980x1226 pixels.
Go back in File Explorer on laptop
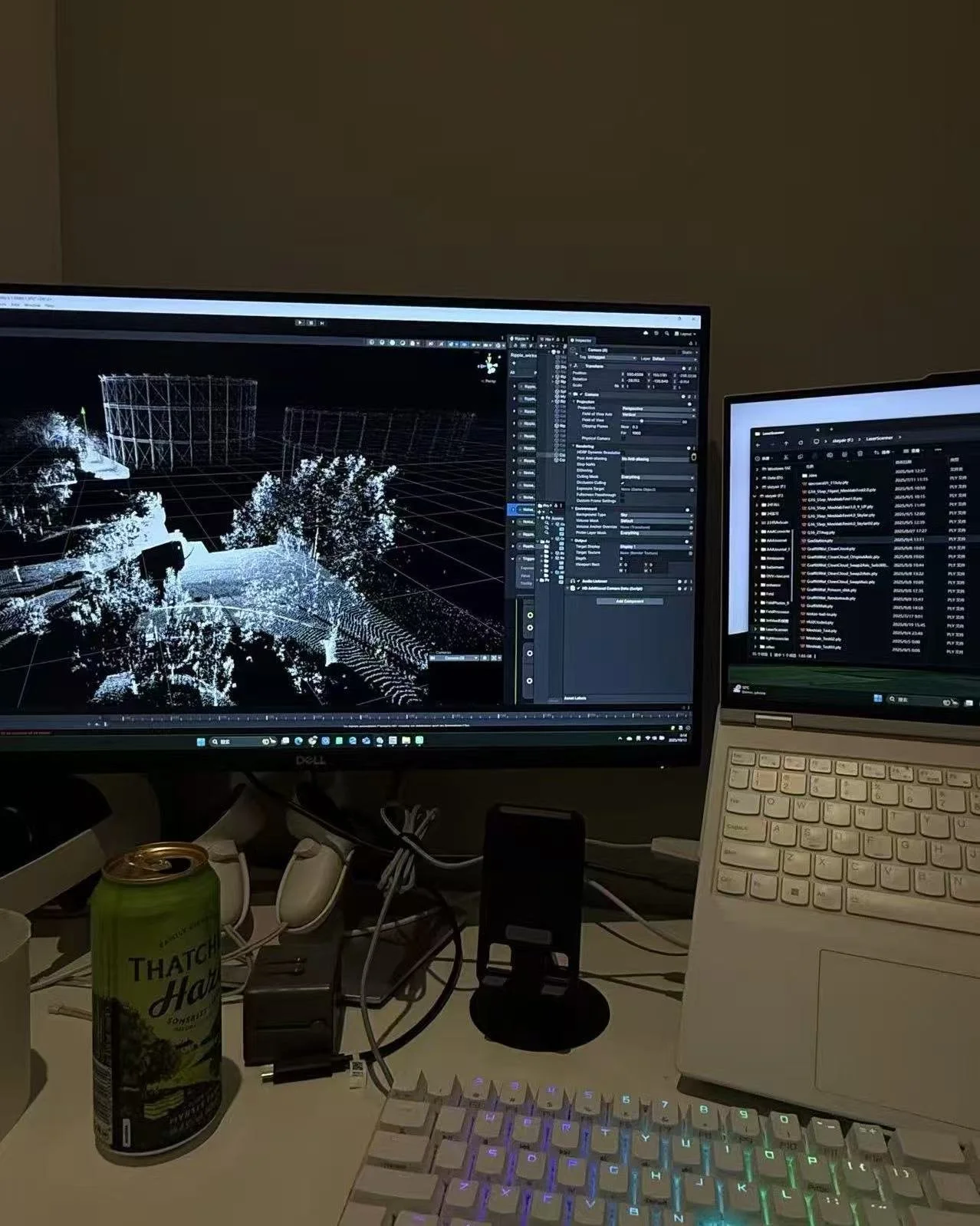coord(758,445)
